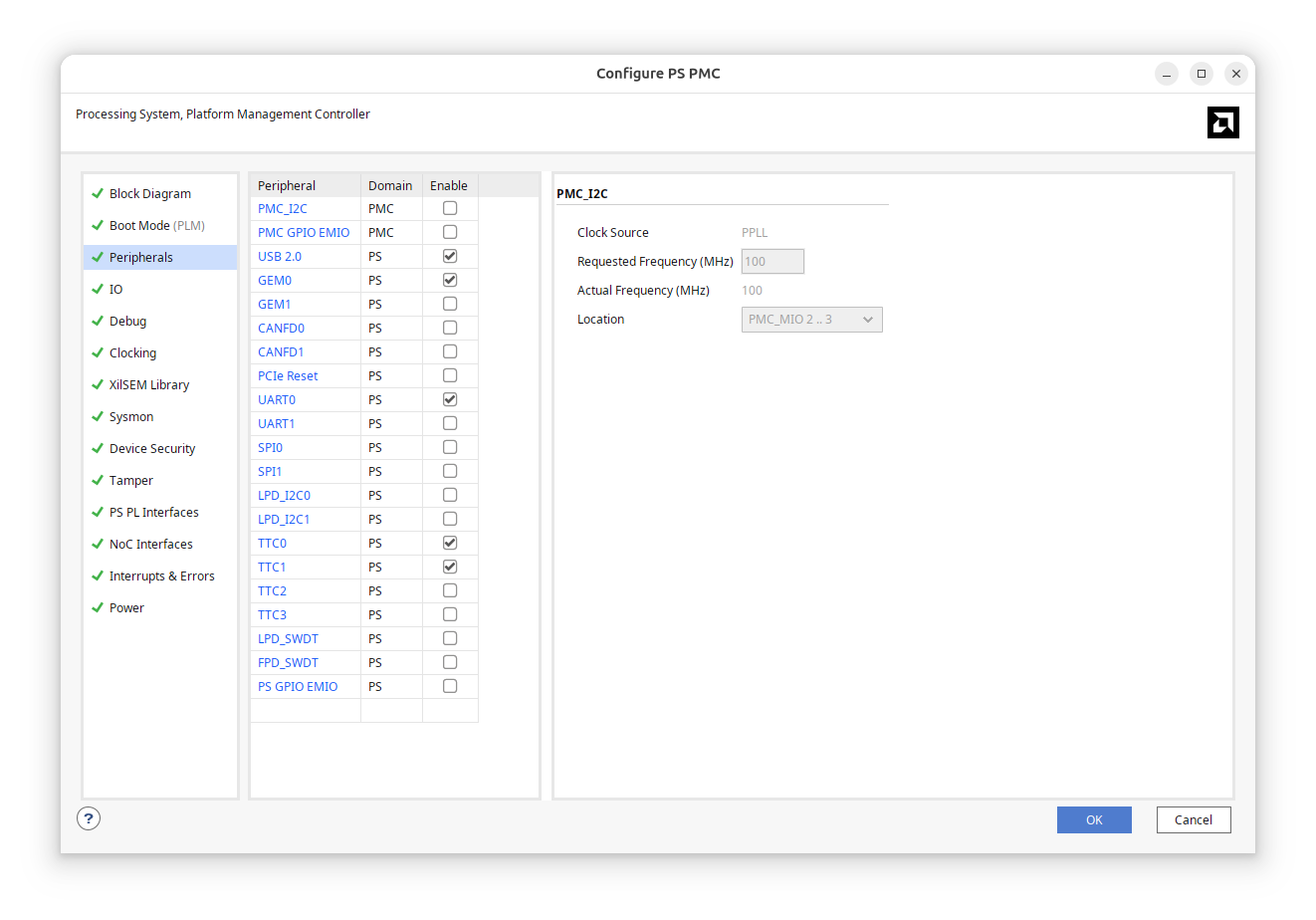This screenshot has height=920, width=1316.
Task: Open the NoC Interfaces page
Action: click(150, 545)
